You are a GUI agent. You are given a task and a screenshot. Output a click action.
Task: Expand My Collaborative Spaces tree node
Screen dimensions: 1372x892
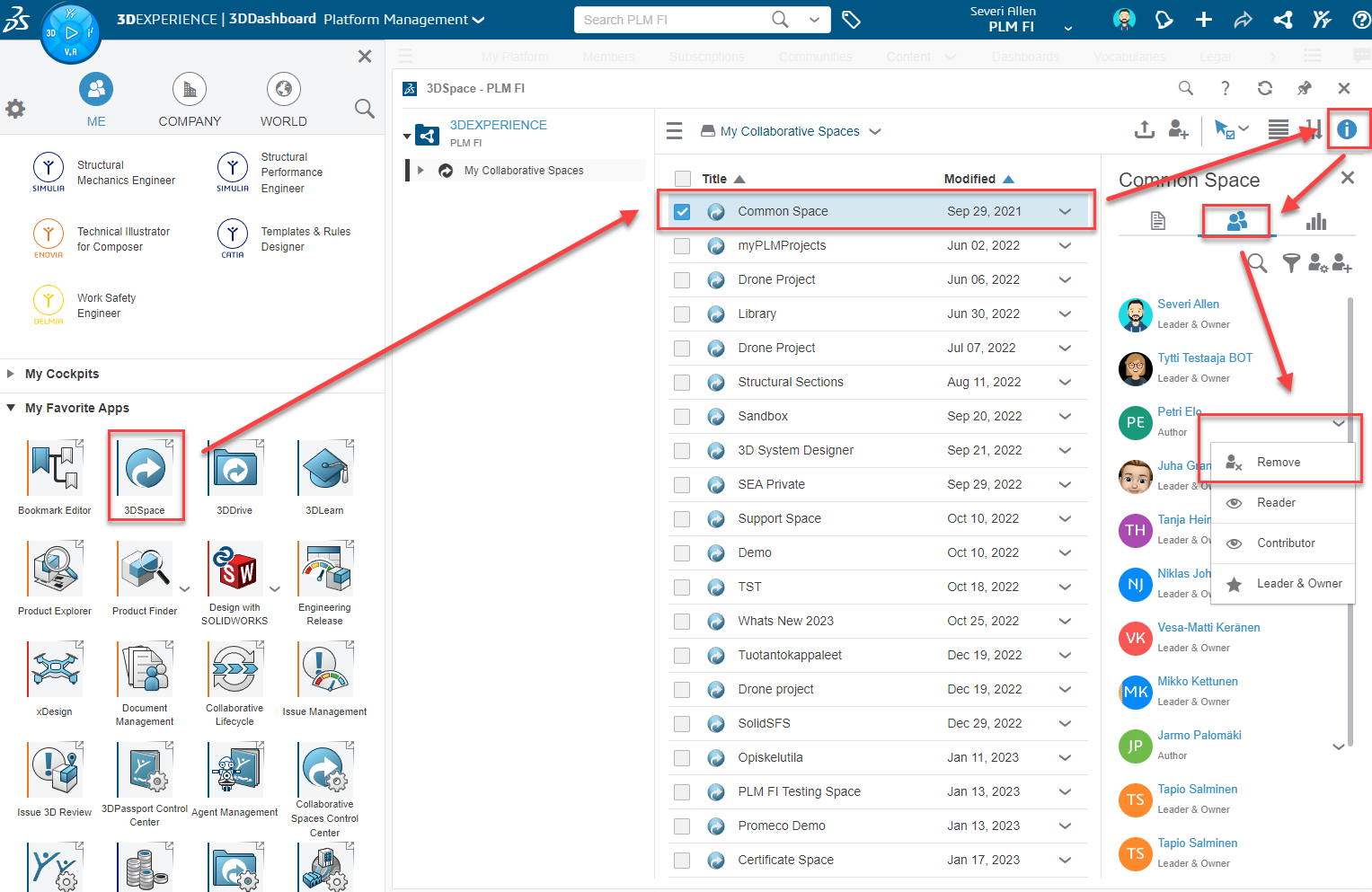click(420, 170)
